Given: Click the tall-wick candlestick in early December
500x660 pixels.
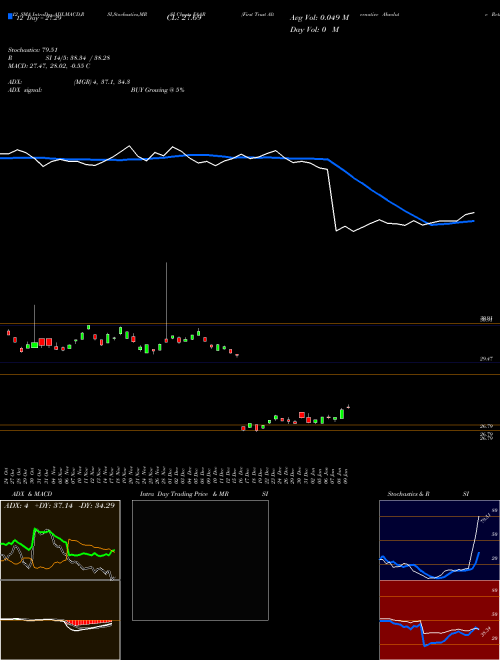Looking at the screenshot, I should 166,302.
